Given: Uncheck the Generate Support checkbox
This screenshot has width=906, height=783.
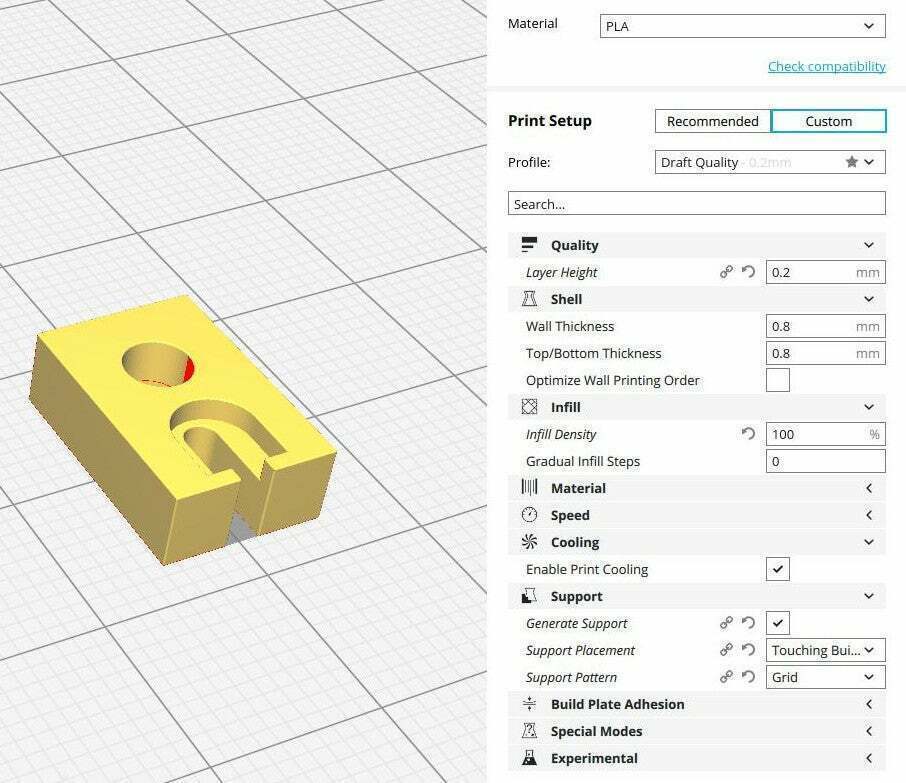Looking at the screenshot, I should 778,623.
